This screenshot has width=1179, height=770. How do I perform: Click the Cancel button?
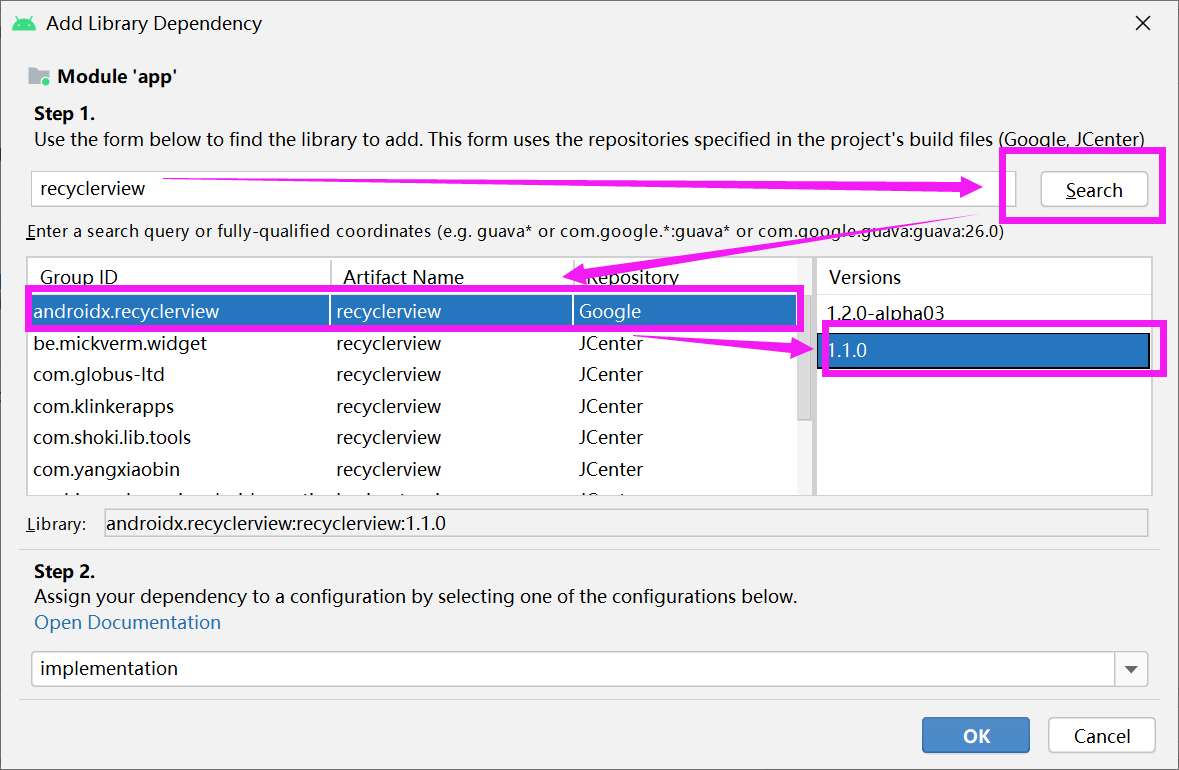(1102, 735)
